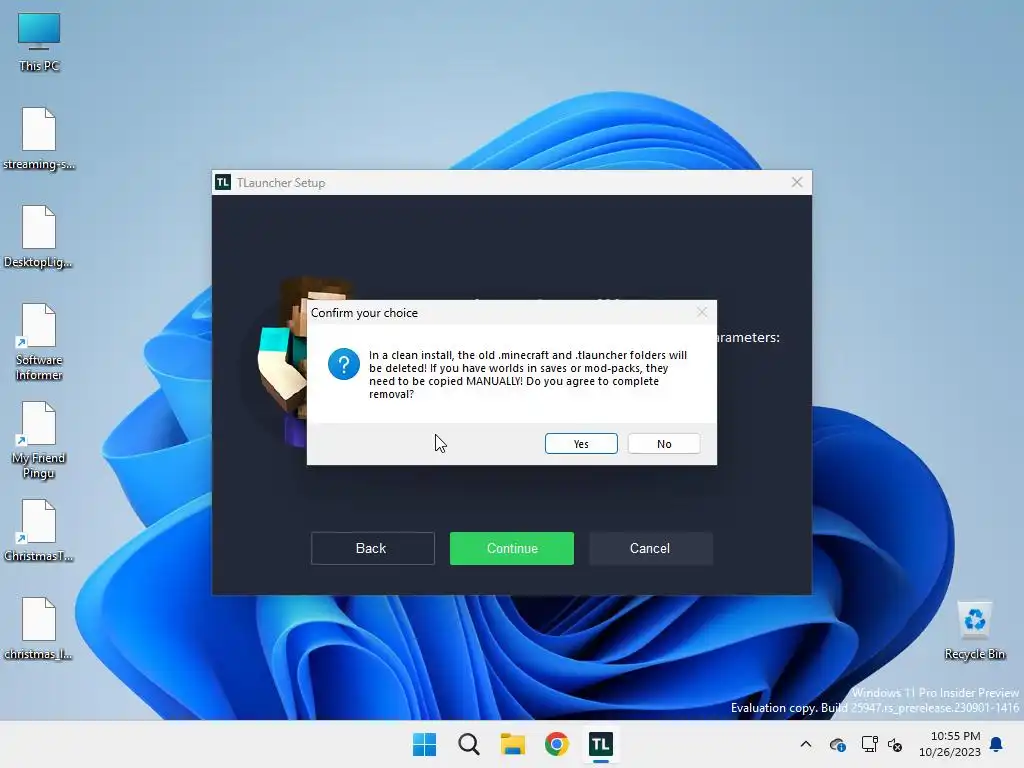
Task: Click the muted volume tray icon
Action: [x=895, y=744]
